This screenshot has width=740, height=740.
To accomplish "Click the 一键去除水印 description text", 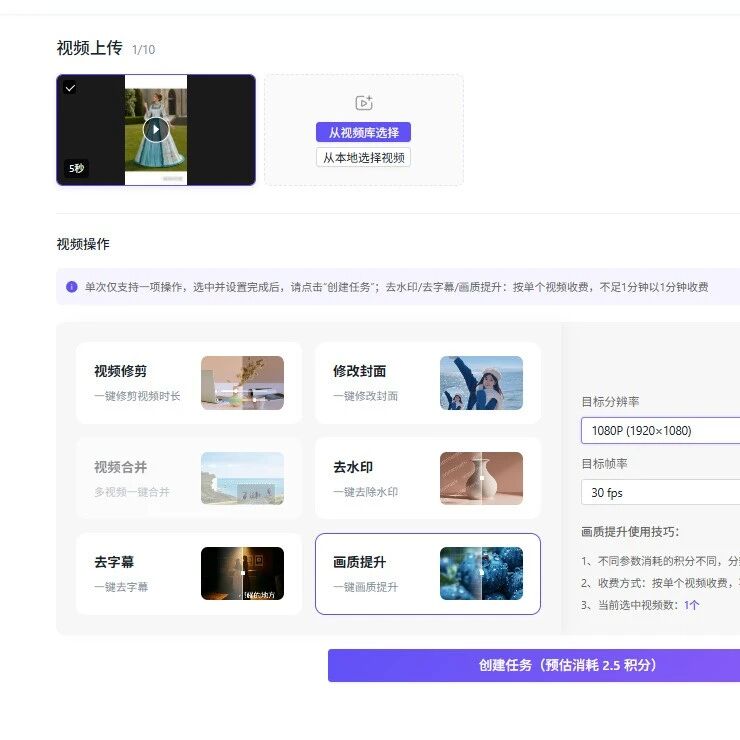I will (366, 492).
